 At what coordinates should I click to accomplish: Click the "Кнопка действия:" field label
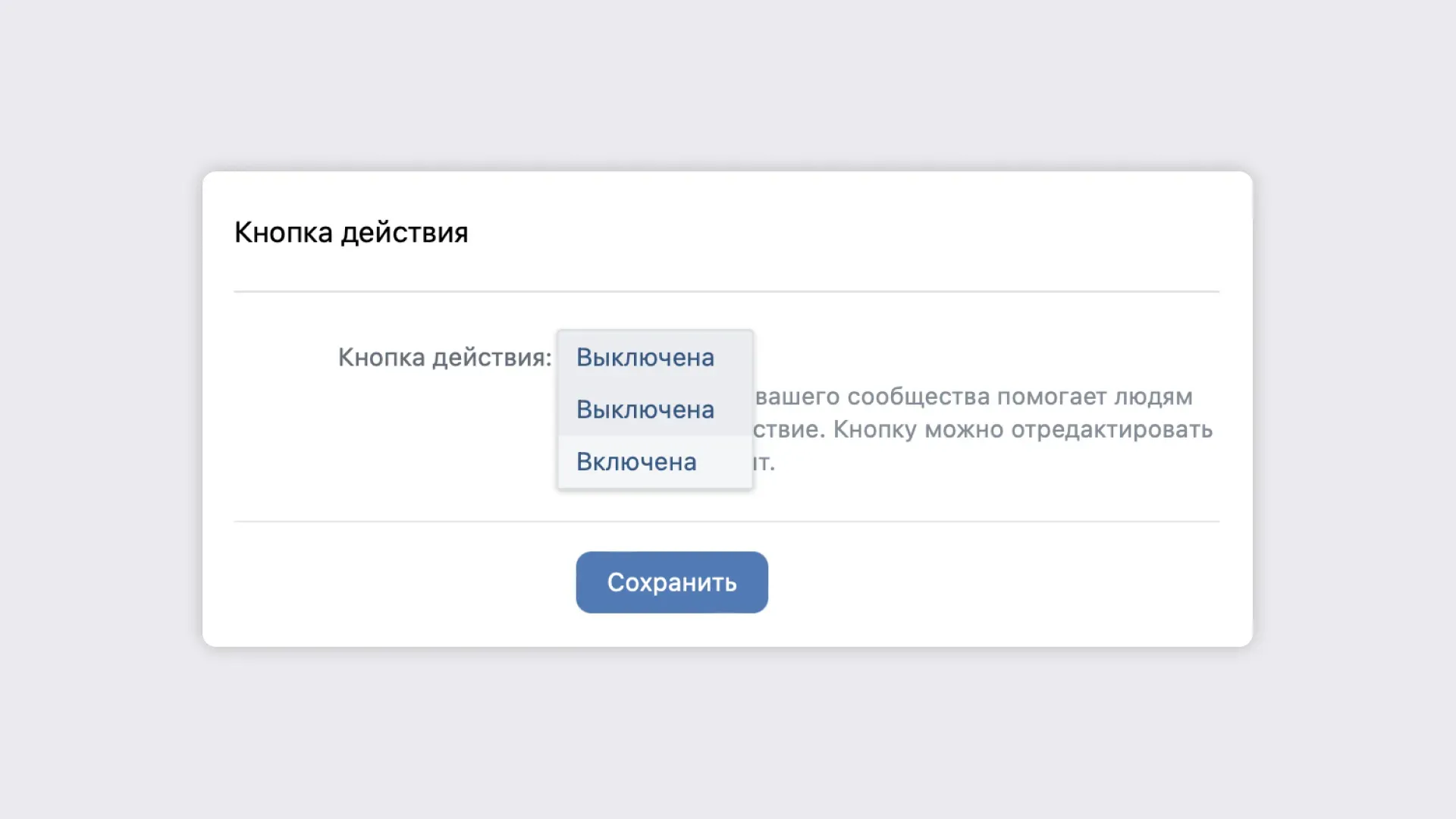444,356
